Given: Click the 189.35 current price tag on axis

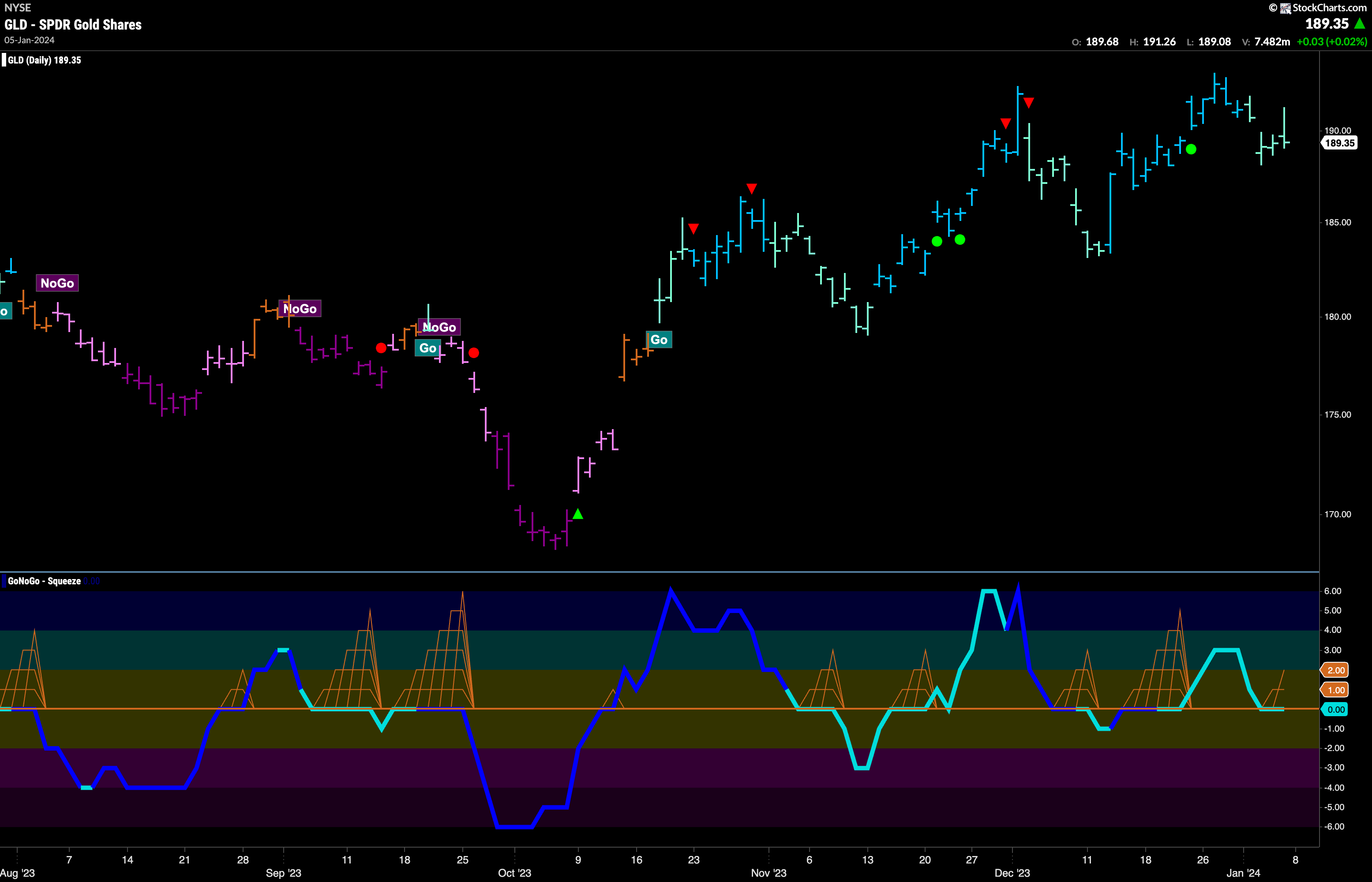Looking at the screenshot, I should tap(1340, 143).
